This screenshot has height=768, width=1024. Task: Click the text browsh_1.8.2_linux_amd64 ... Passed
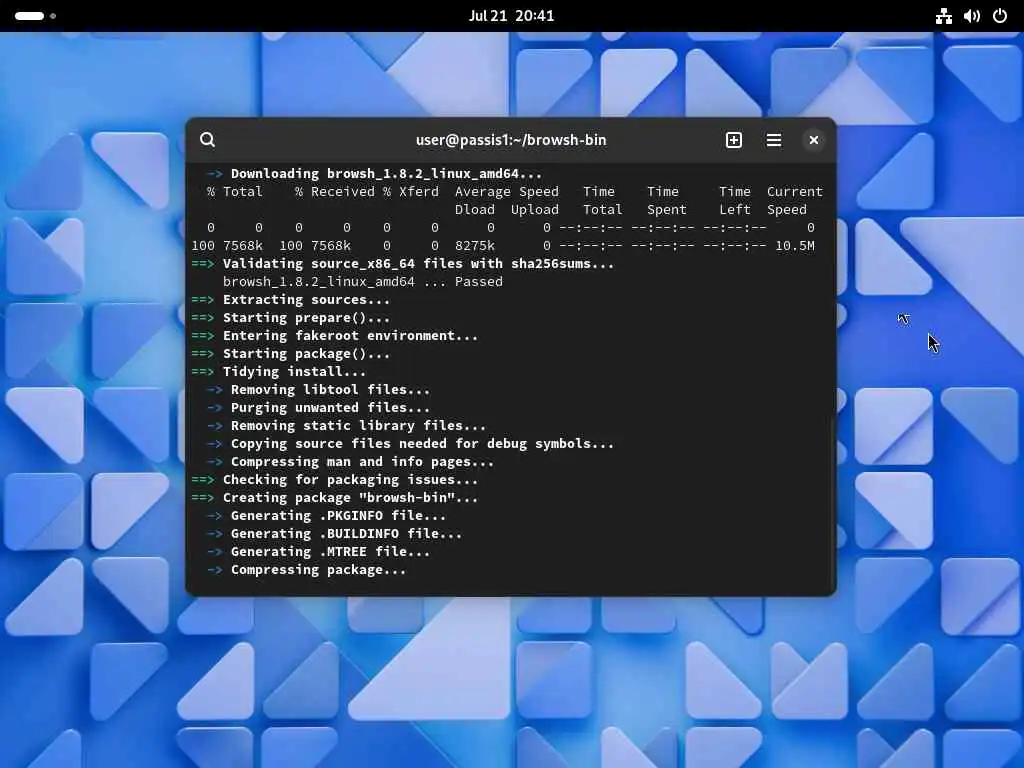click(x=362, y=281)
